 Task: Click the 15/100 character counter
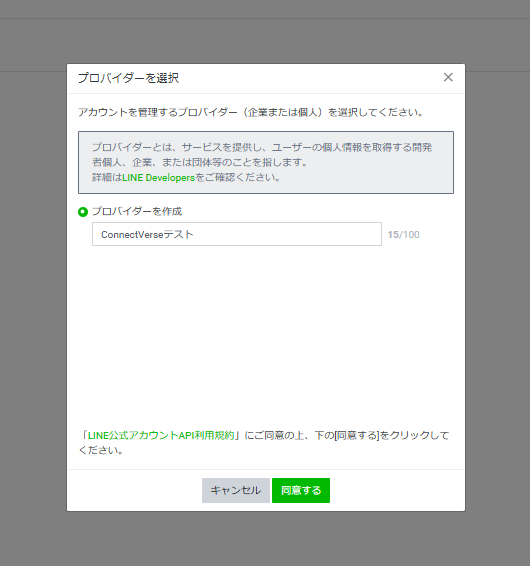[x=403, y=235]
